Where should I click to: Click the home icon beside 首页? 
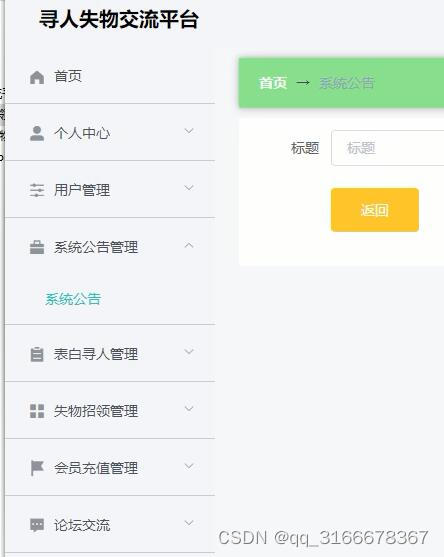37,77
